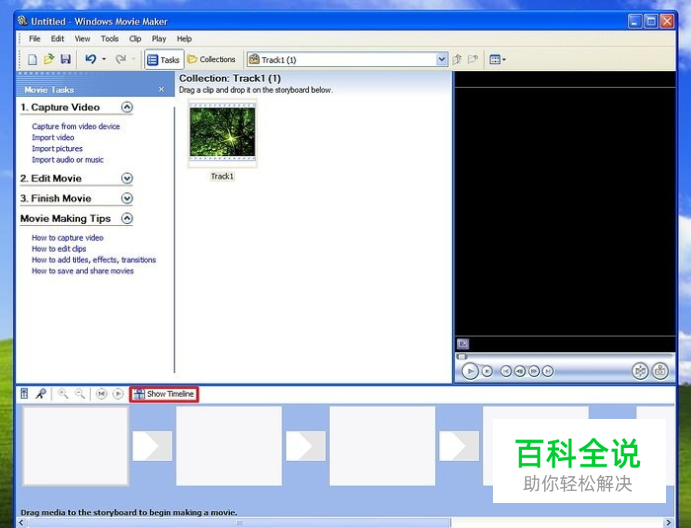The height and width of the screenshot is (528, 691).
Task: Split the clip at current frame
Action: [640, 371]
